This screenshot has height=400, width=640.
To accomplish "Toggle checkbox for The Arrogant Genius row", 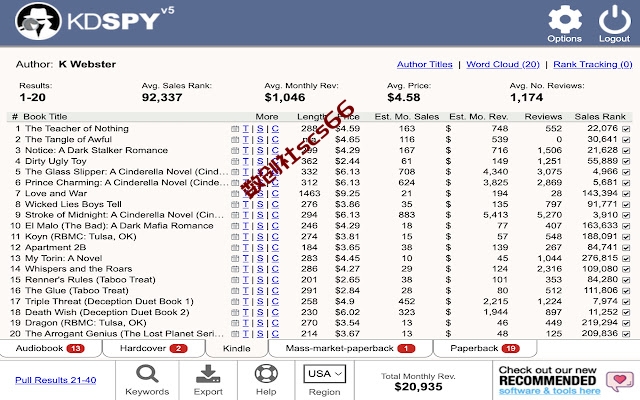I will 626,334.
